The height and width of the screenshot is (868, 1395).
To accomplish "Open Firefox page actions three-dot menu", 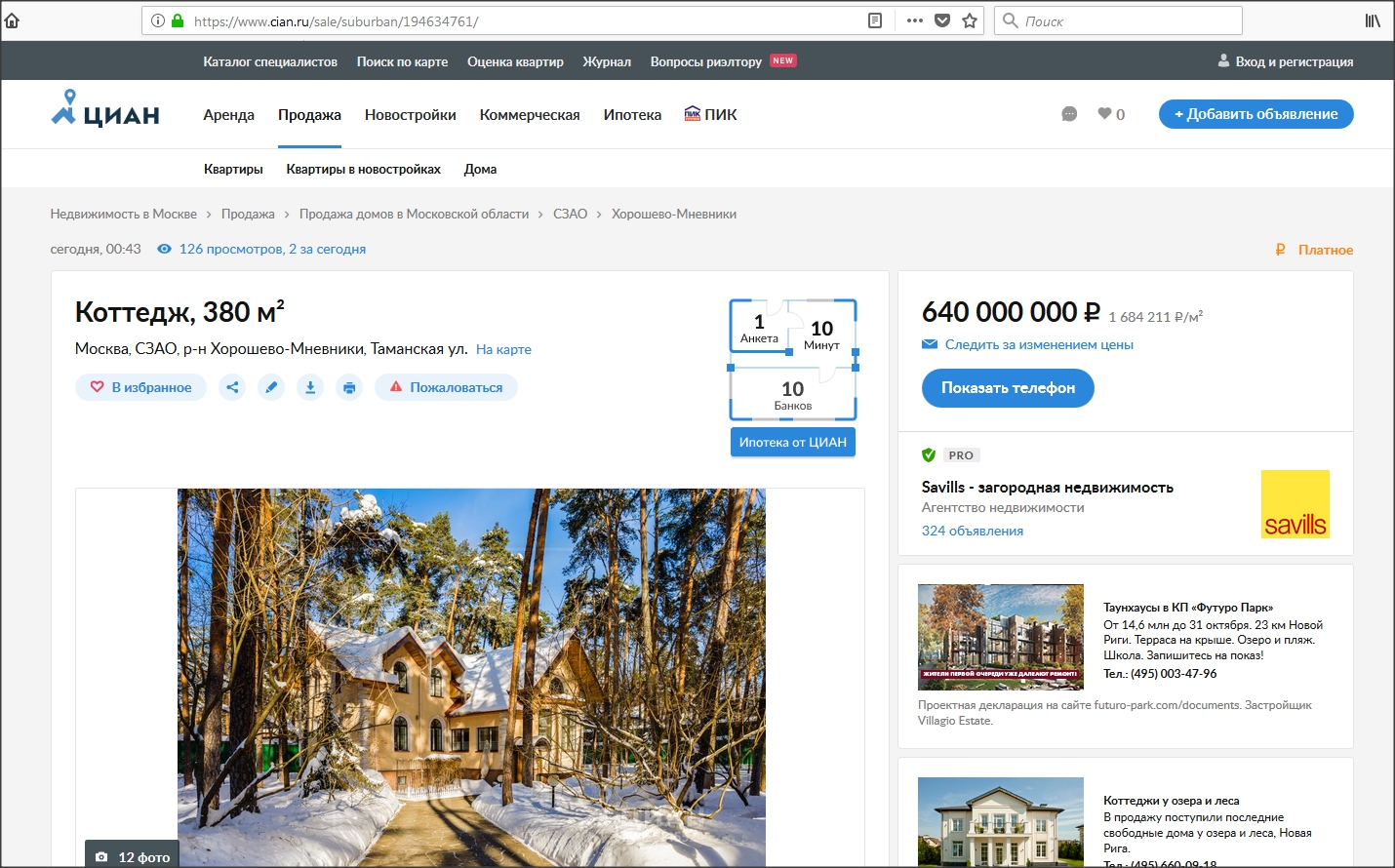I will click(914, 20).
